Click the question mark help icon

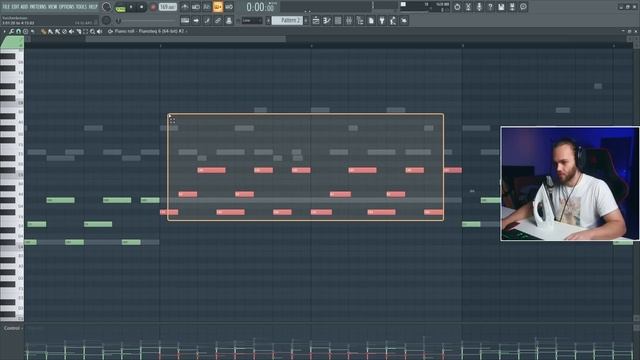[x=490, y=7]
